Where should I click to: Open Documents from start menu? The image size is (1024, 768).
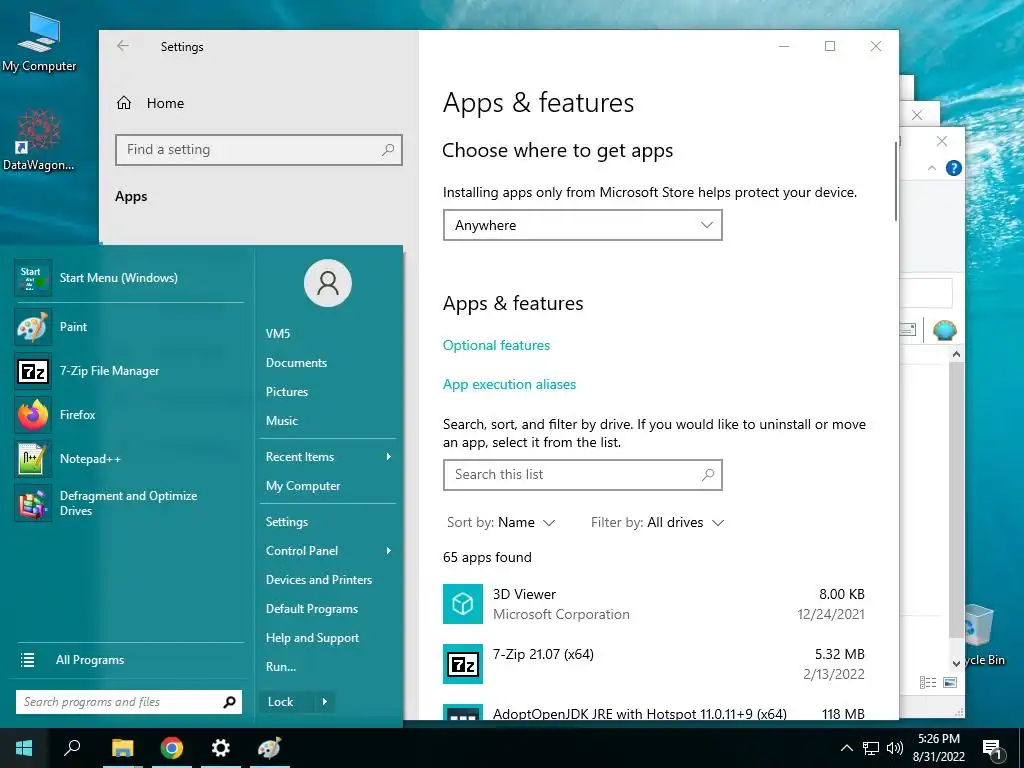[x=296, y=362]
